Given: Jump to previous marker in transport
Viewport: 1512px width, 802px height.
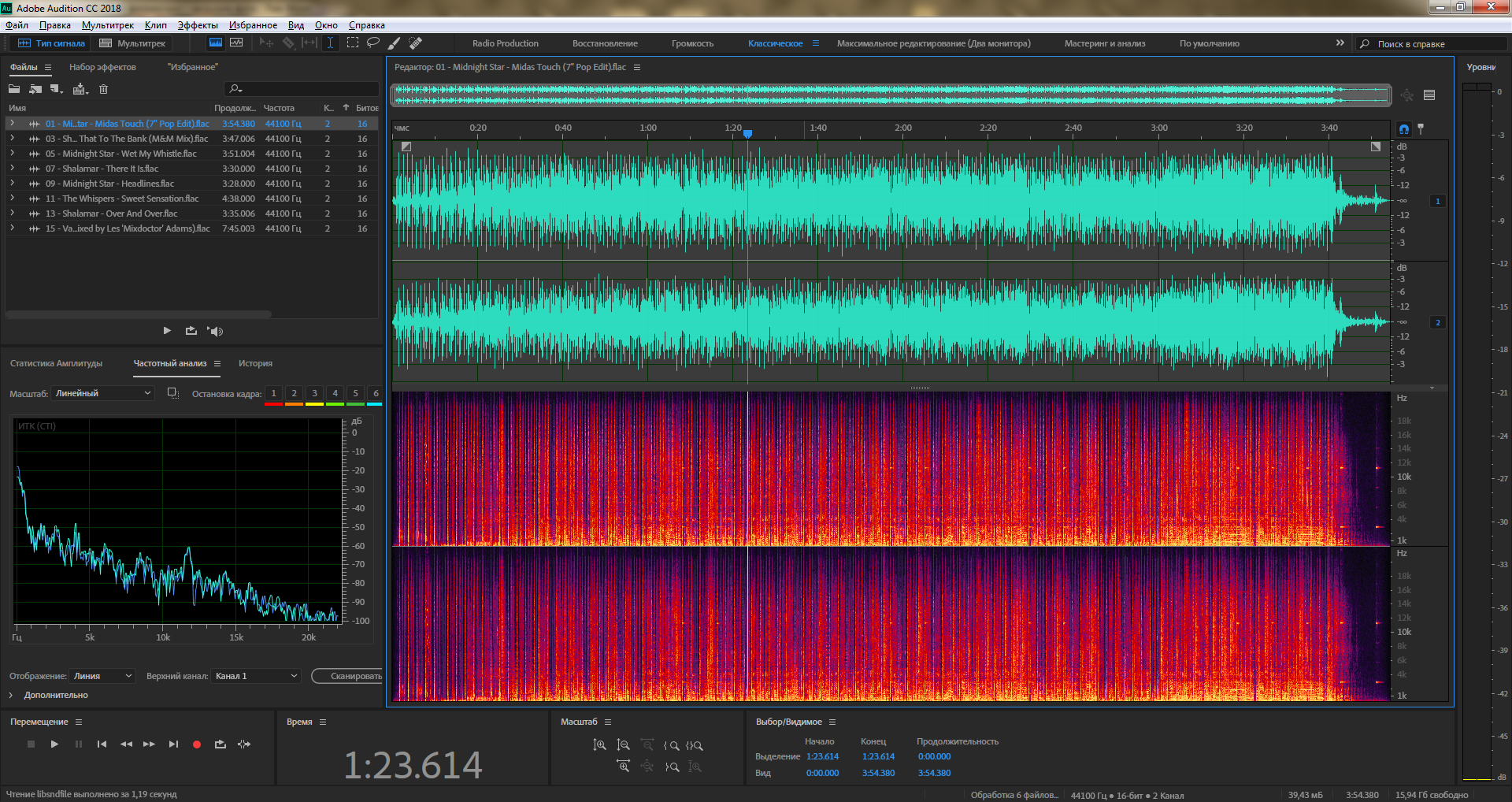Looking at the screenshot, I should 102,744.
